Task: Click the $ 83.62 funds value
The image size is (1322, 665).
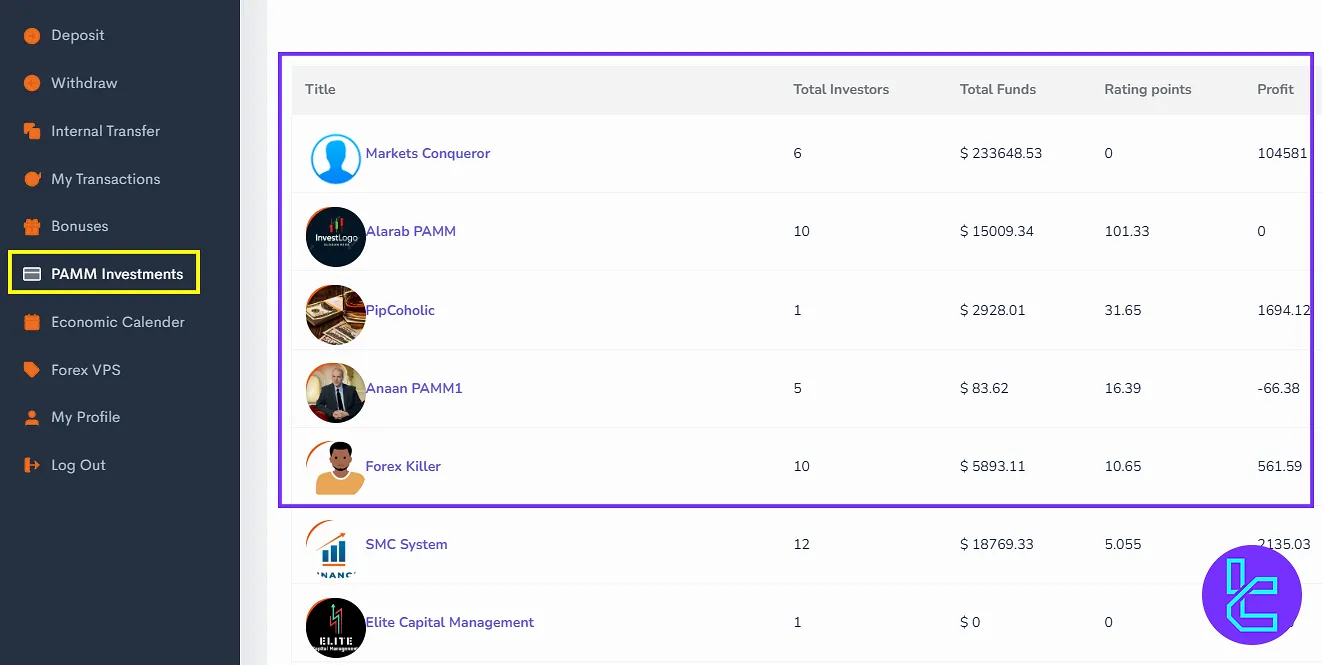Action: point(984,388)
